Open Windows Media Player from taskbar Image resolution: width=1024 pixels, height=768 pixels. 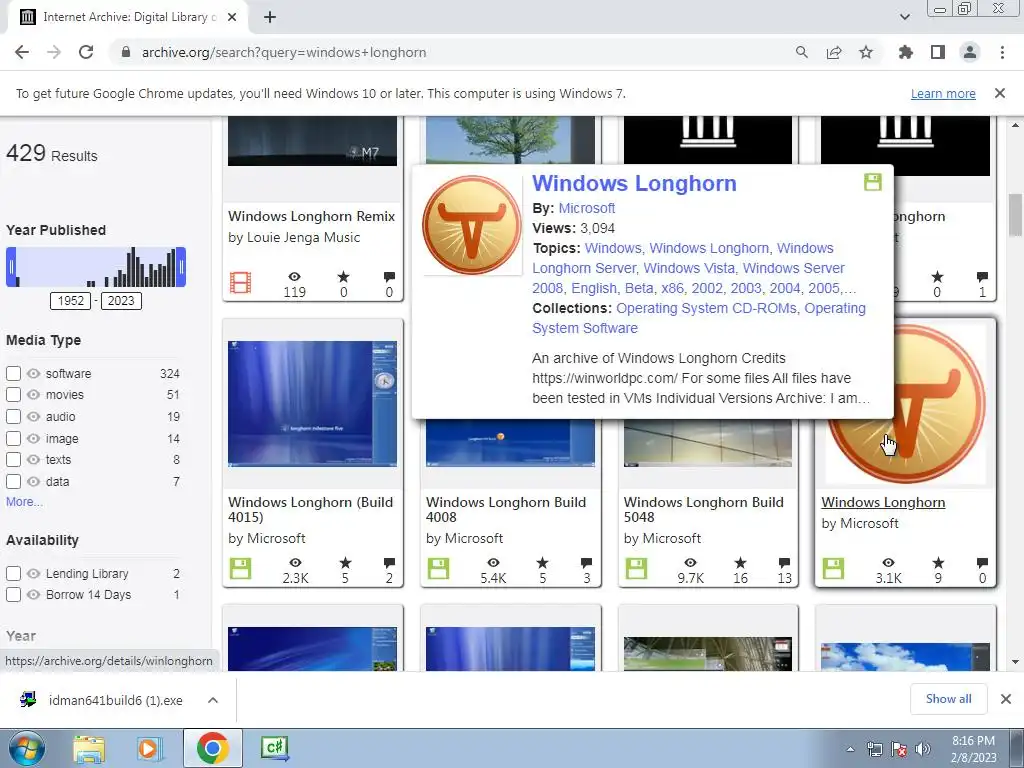[x=150, y=748]
